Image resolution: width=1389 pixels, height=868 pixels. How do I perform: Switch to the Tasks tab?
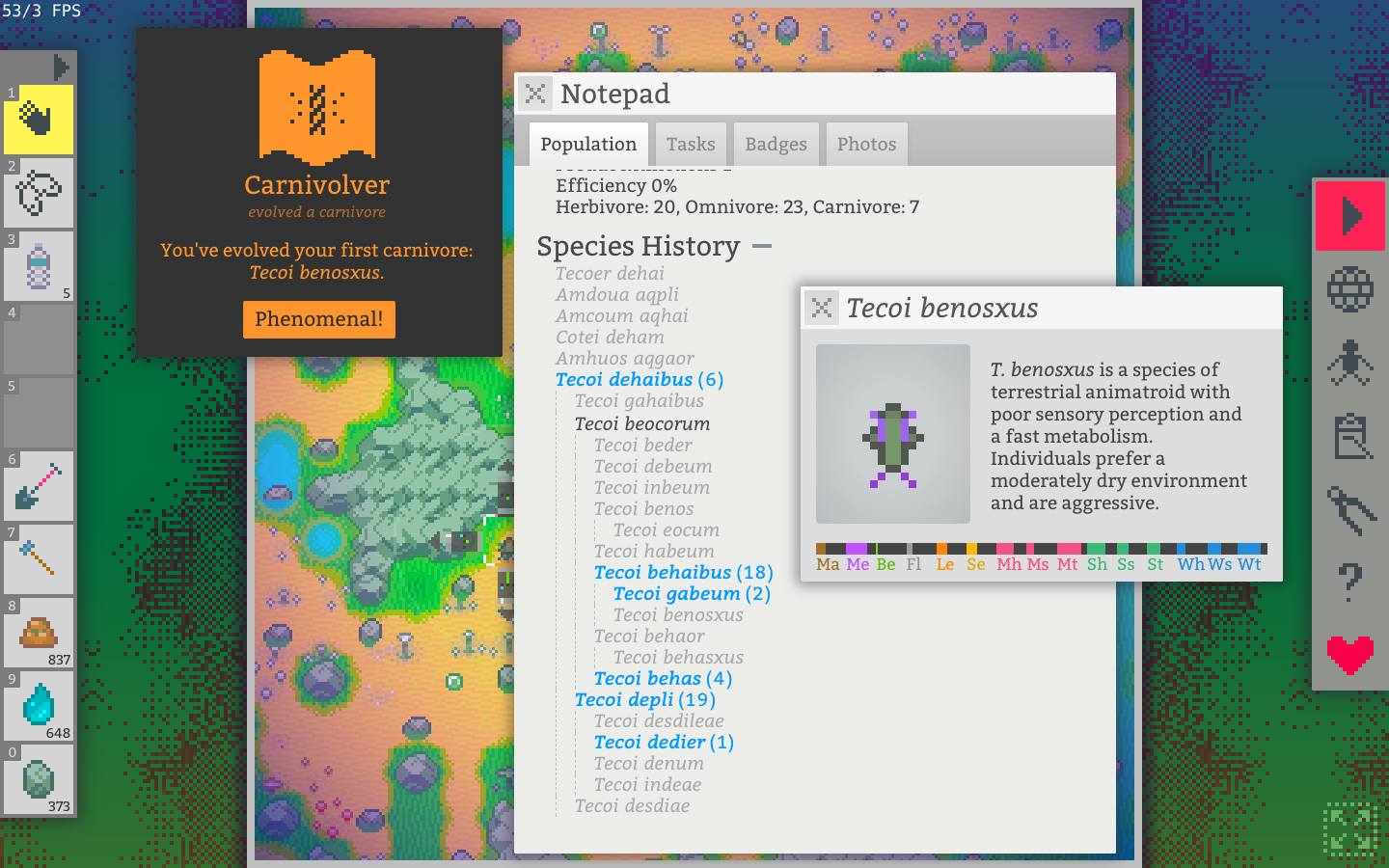[691, 145]
